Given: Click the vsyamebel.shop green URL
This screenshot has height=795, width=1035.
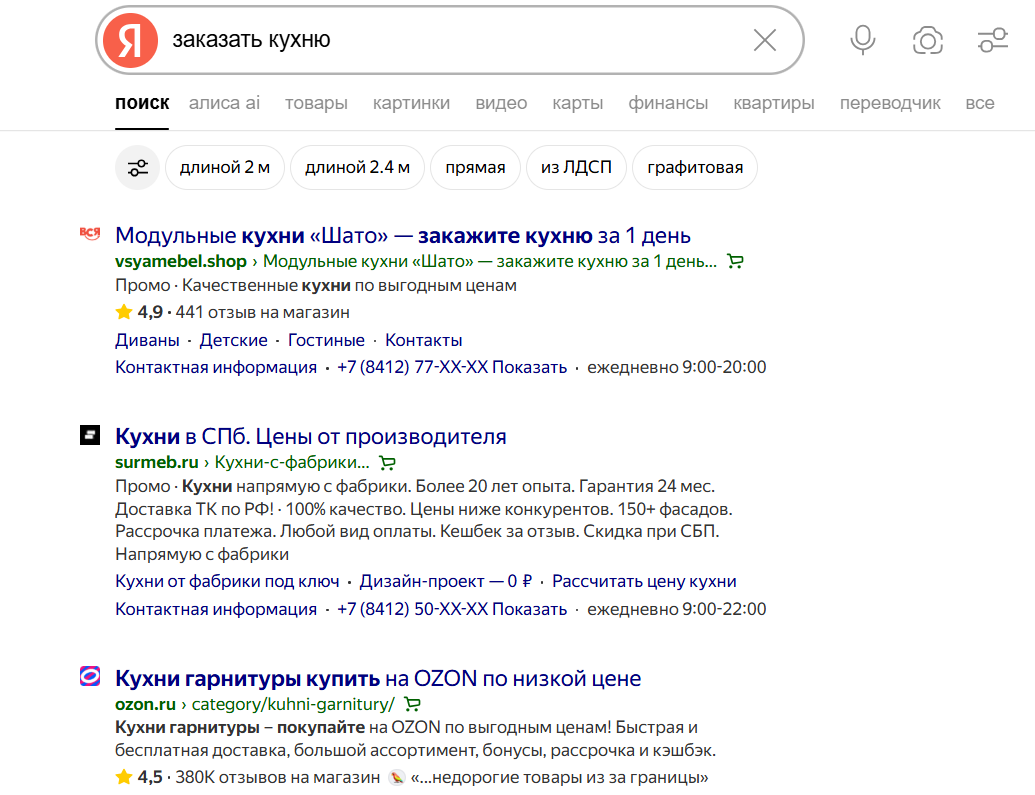Looking at the screenshot, I should [181, 261].
